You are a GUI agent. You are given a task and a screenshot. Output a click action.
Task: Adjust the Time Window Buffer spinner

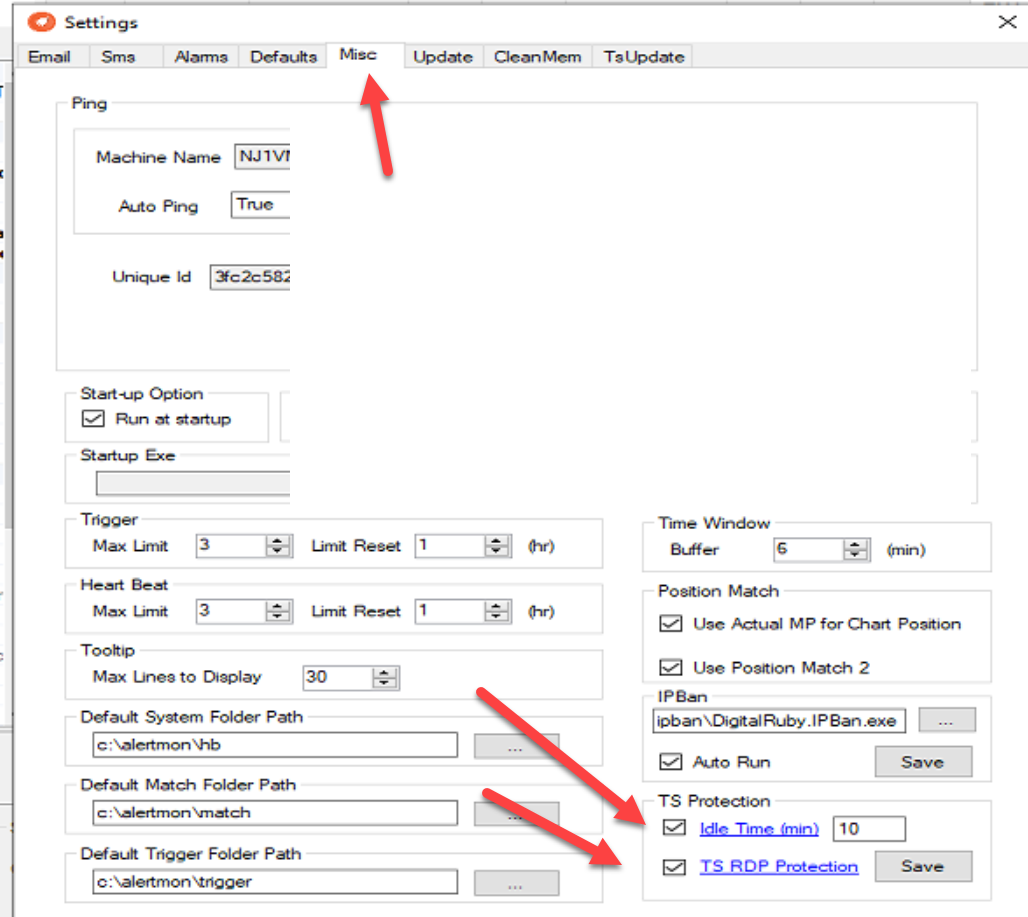click(x=855, y=550)
